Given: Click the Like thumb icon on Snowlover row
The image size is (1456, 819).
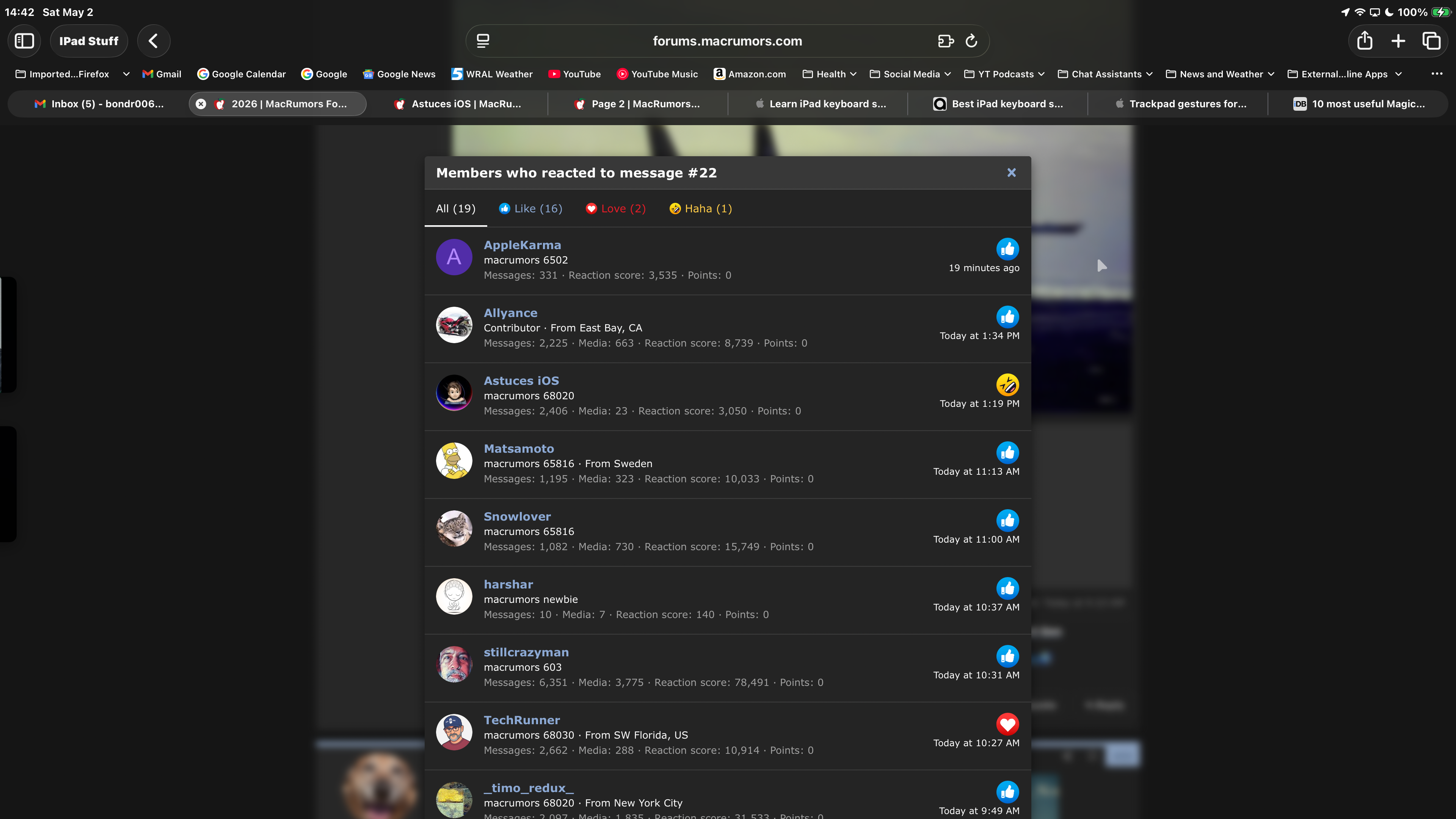Looking at the screenshot, I should pos(1007,521).
